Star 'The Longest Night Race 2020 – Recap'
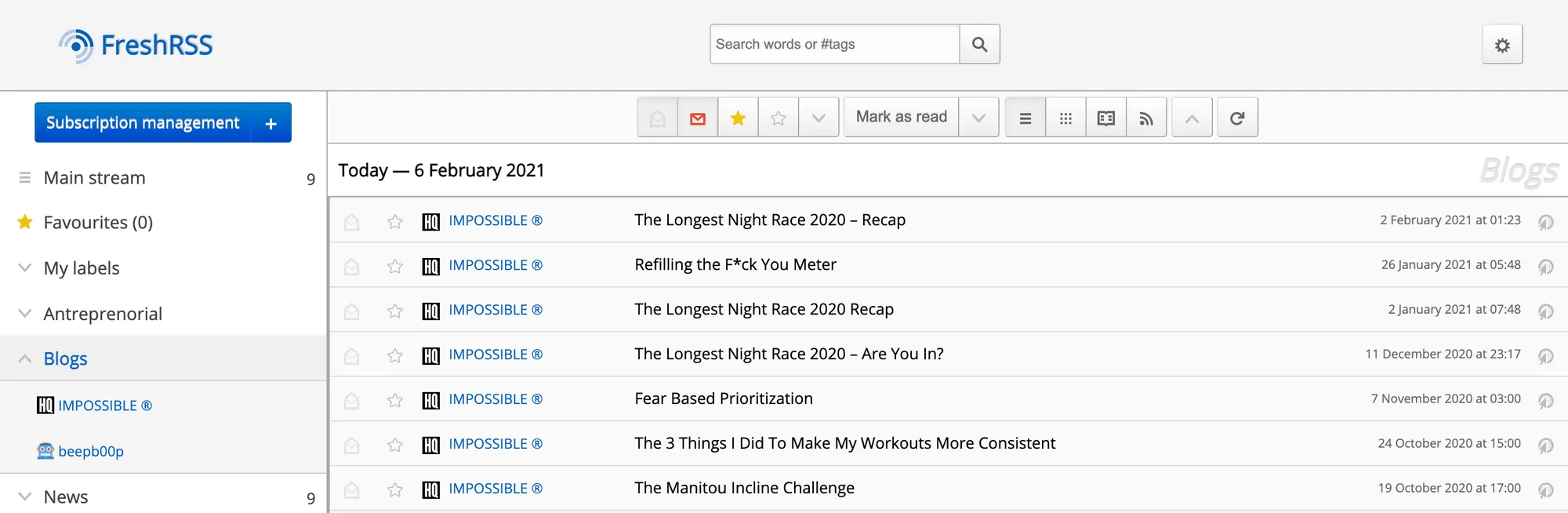1568x513 pixels. [x=395, y=222]
